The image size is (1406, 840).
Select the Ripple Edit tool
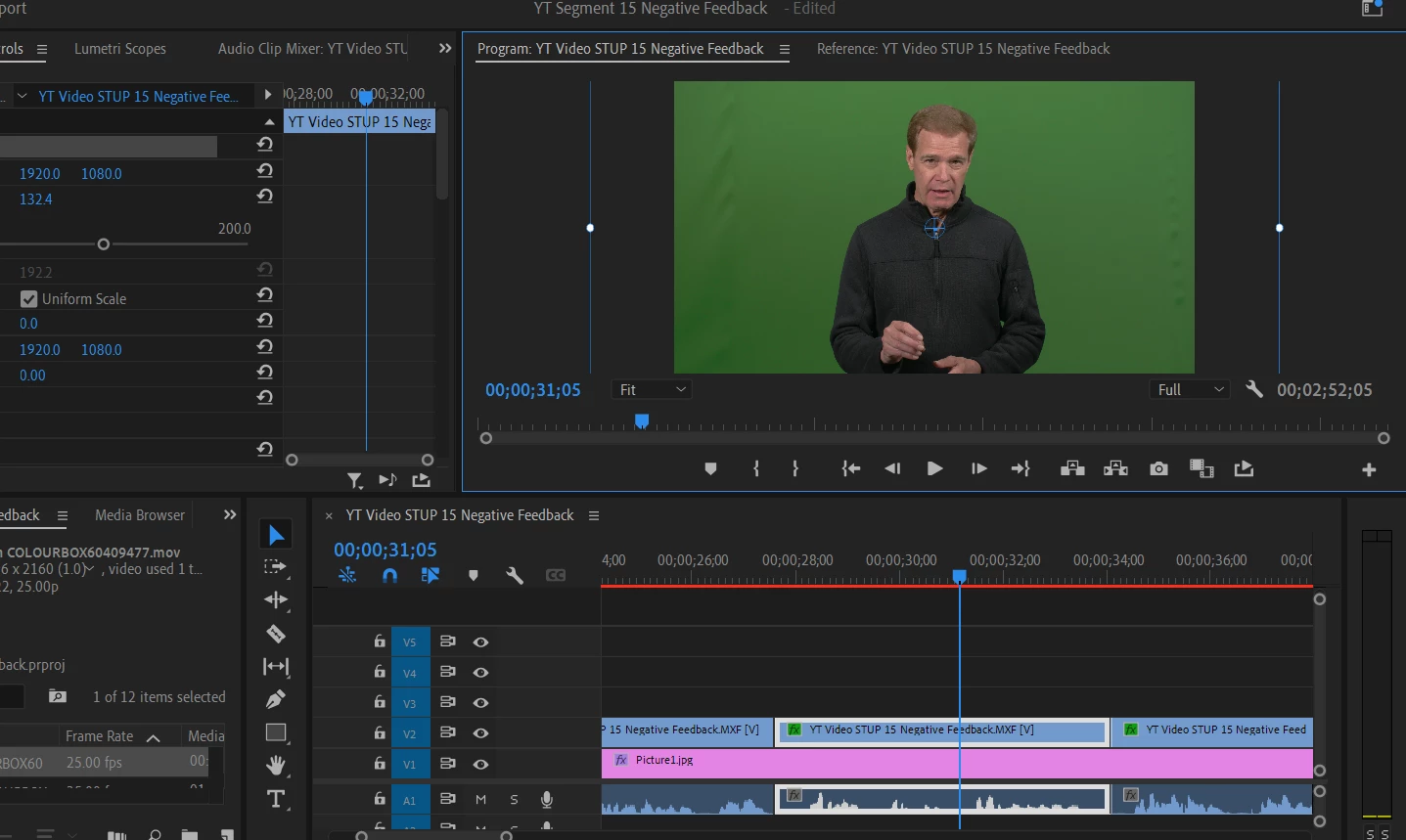click(276, 599)
